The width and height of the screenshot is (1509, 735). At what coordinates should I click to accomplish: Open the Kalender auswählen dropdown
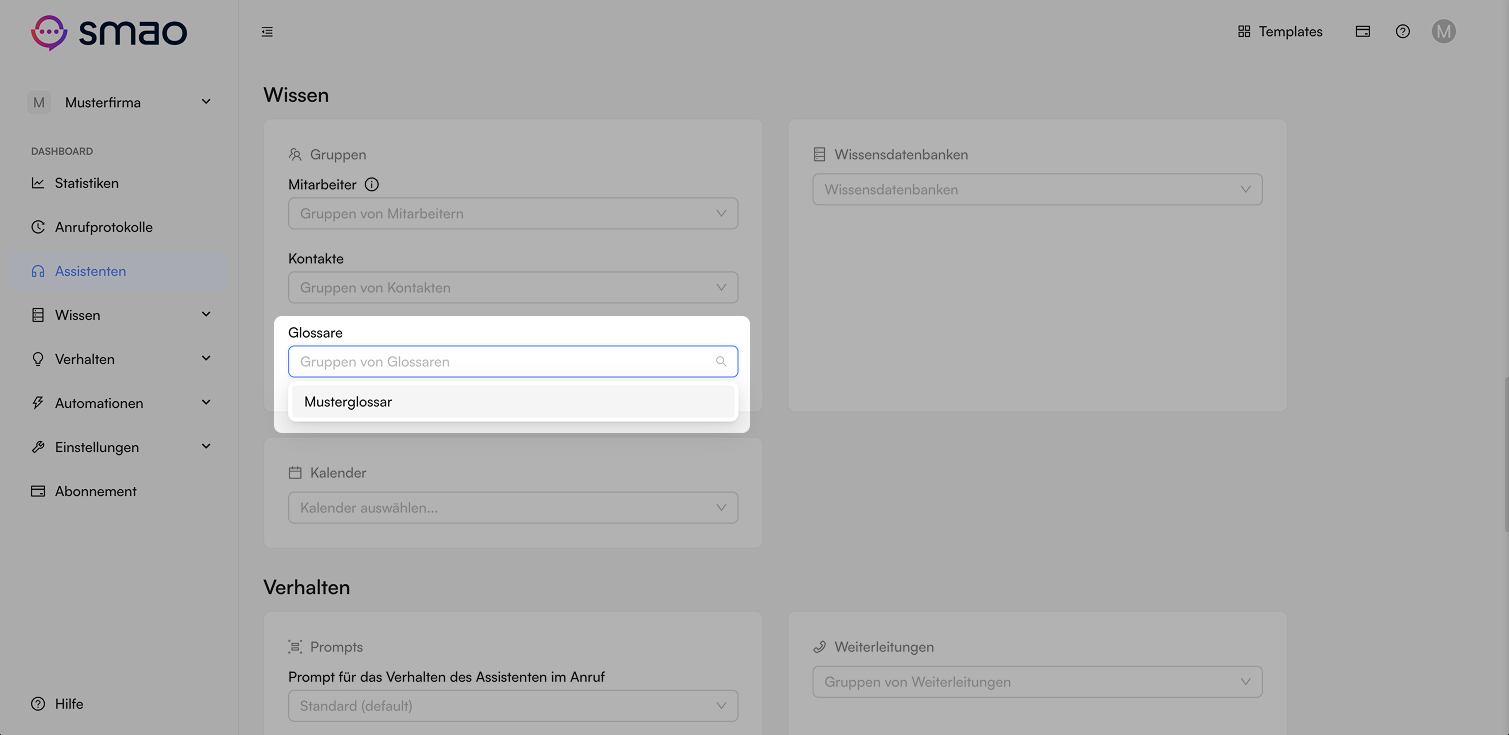pos(513,508)
